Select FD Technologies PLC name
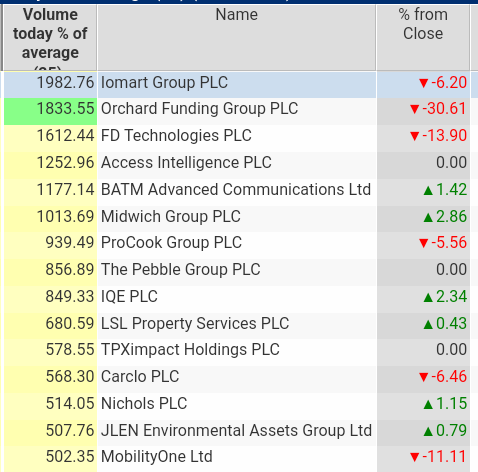 pyautogui.click(x=176, y=136)
